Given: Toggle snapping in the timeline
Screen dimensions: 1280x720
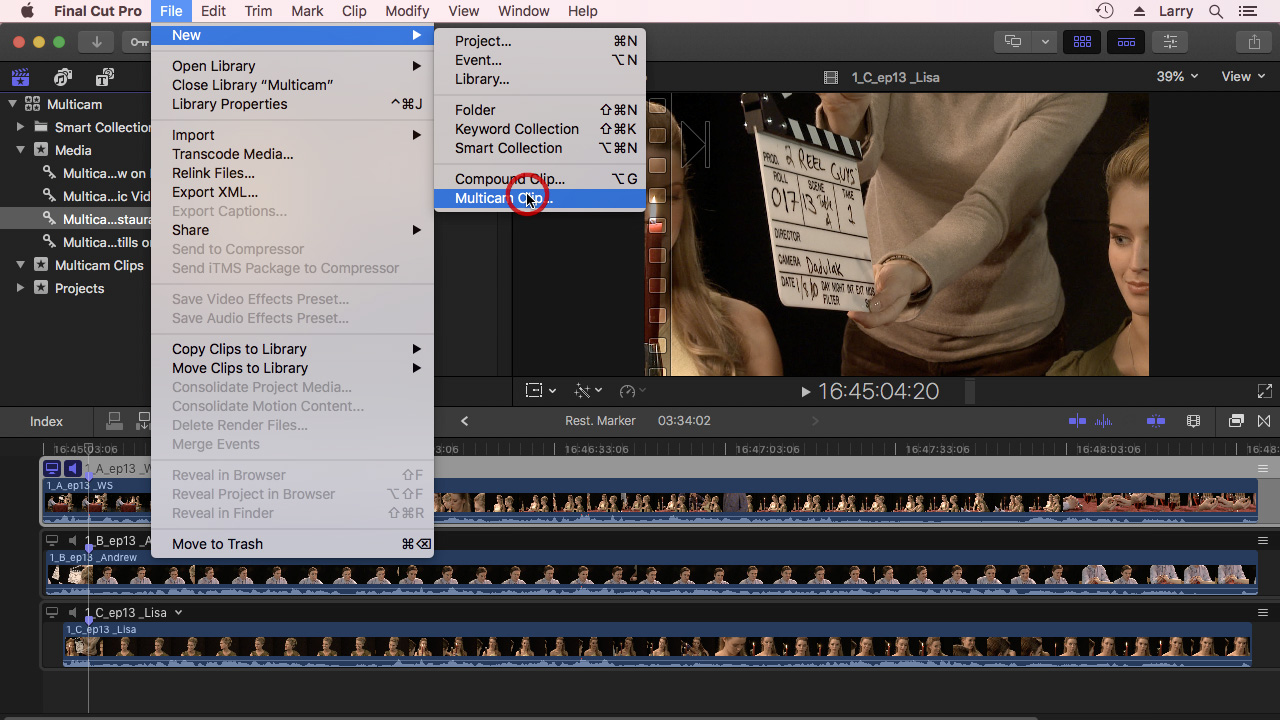Looking at the screenshot, I should tap(1156, 421).
